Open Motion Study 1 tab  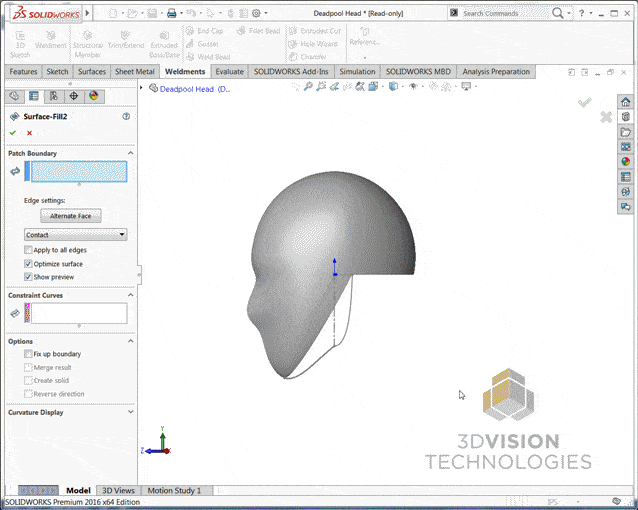174,490
